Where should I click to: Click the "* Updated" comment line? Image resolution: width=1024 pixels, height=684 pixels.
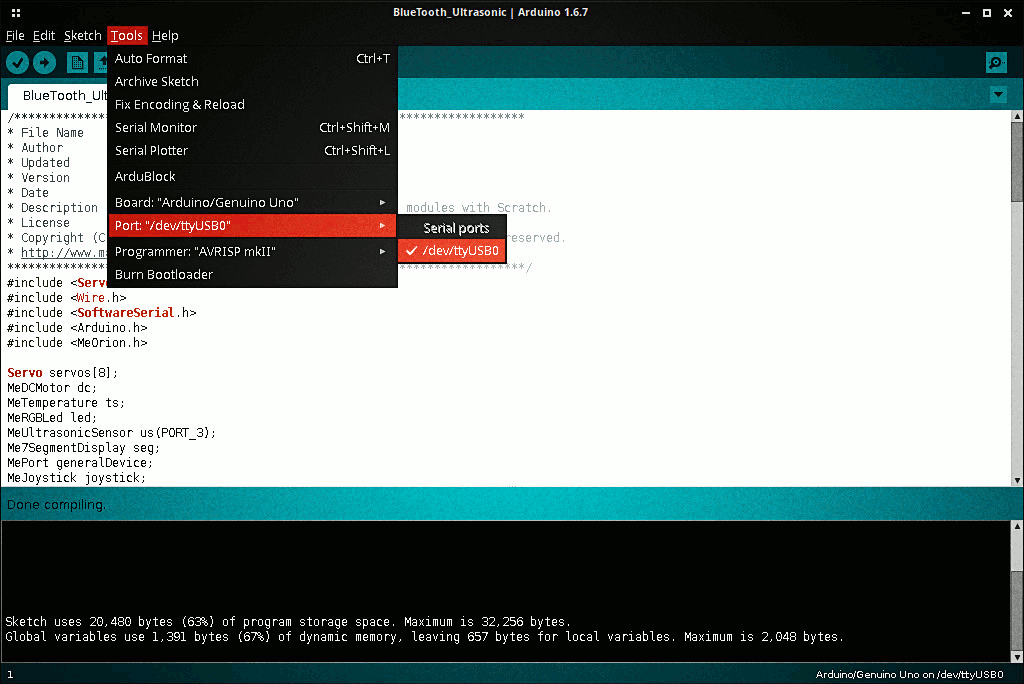39,163
